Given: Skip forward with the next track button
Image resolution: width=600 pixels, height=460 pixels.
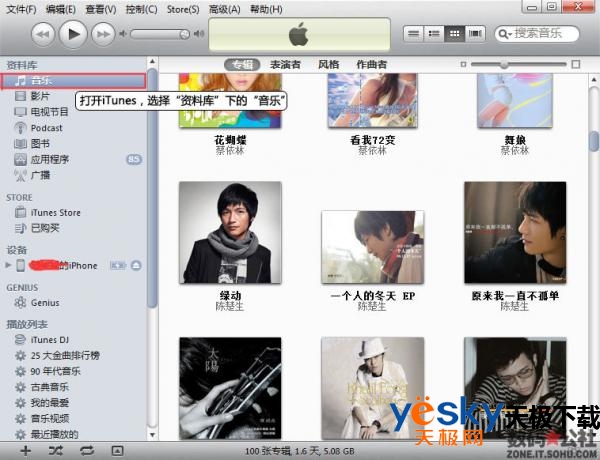Looking at the screenshot, I should 103,34.
